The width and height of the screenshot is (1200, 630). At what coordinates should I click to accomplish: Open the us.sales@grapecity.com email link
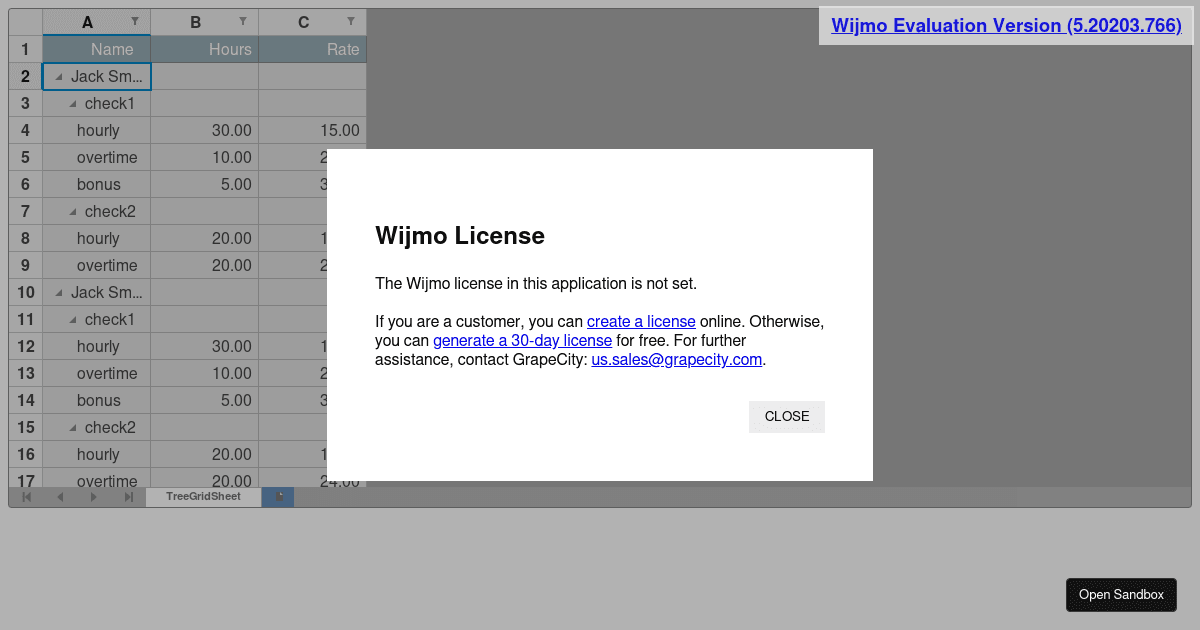677,360
